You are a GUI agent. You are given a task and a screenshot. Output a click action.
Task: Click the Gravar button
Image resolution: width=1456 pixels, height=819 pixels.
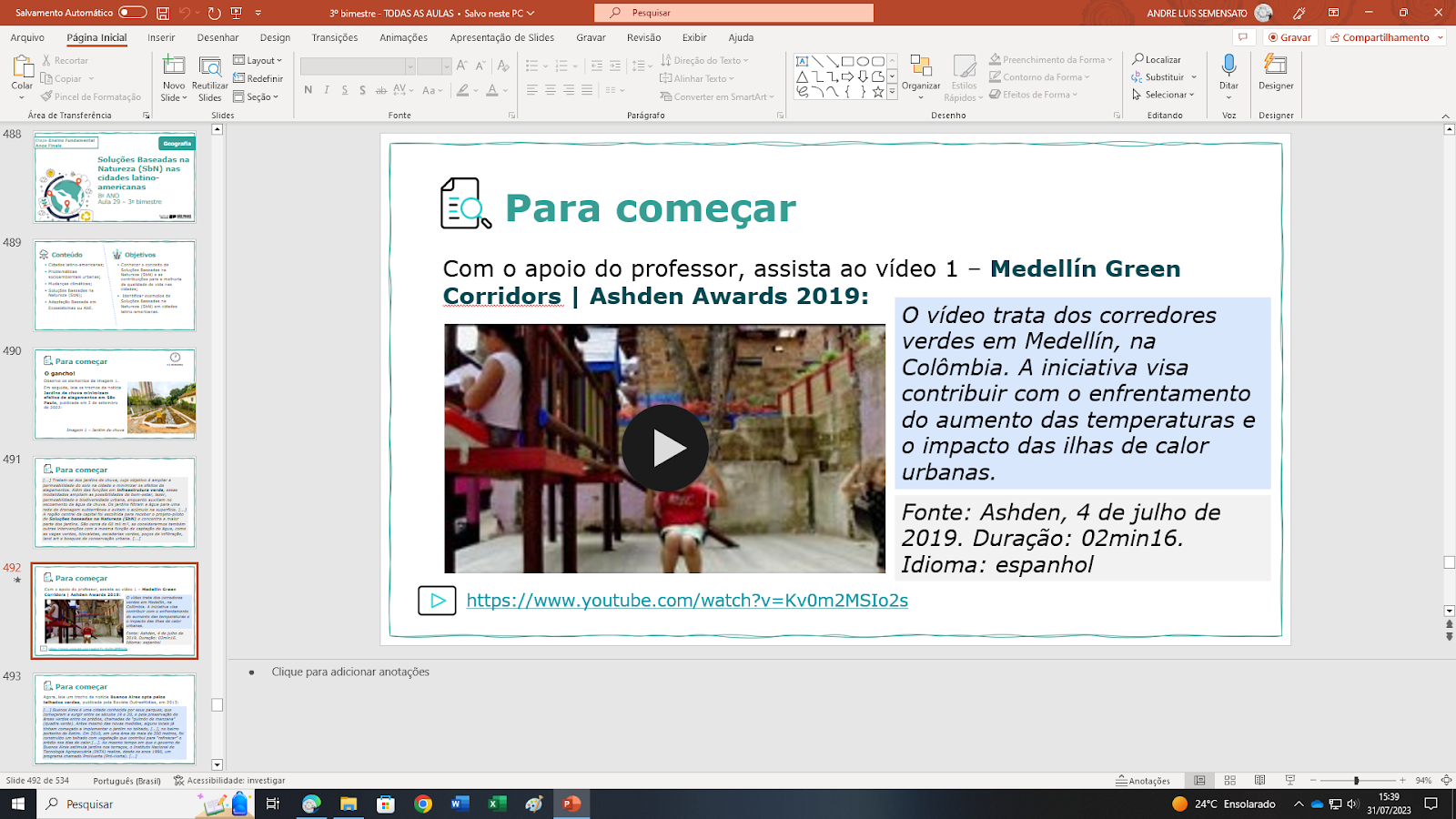click(x=1289, y=37)
